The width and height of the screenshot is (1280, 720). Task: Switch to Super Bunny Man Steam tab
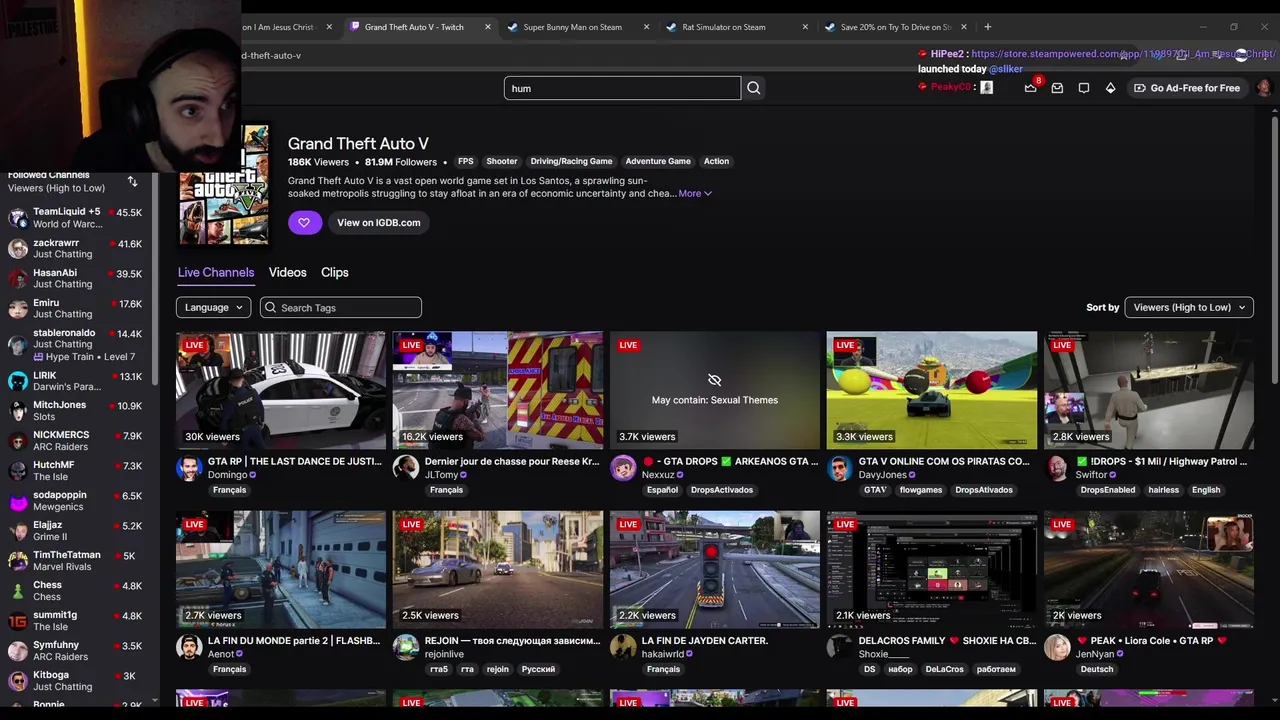pos(578,27)
